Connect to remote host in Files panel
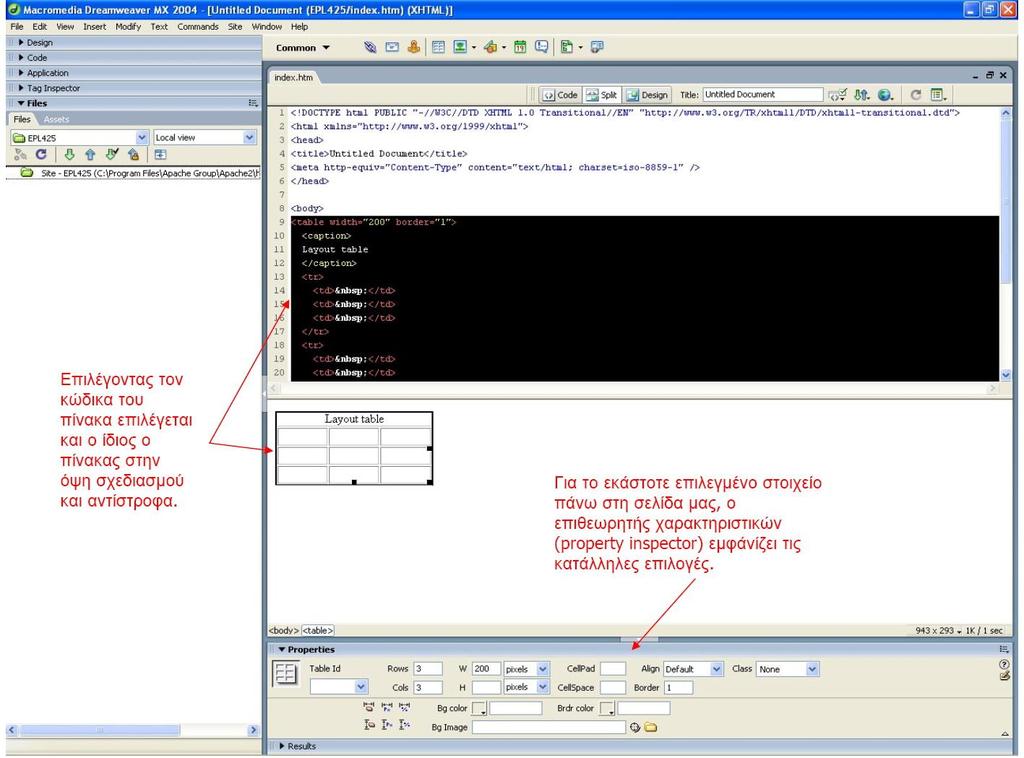Viewport: 1024px width, 758px height. coord(20,155)
